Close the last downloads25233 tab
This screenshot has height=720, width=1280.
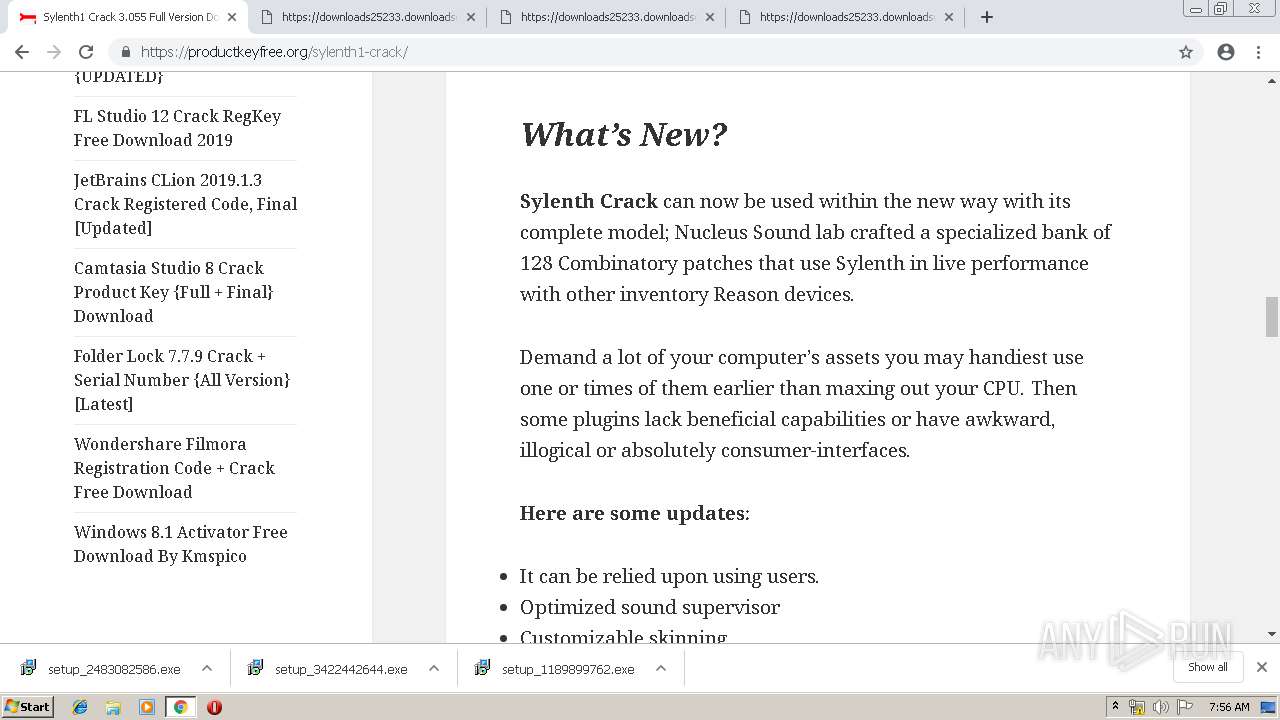point(949,17)
